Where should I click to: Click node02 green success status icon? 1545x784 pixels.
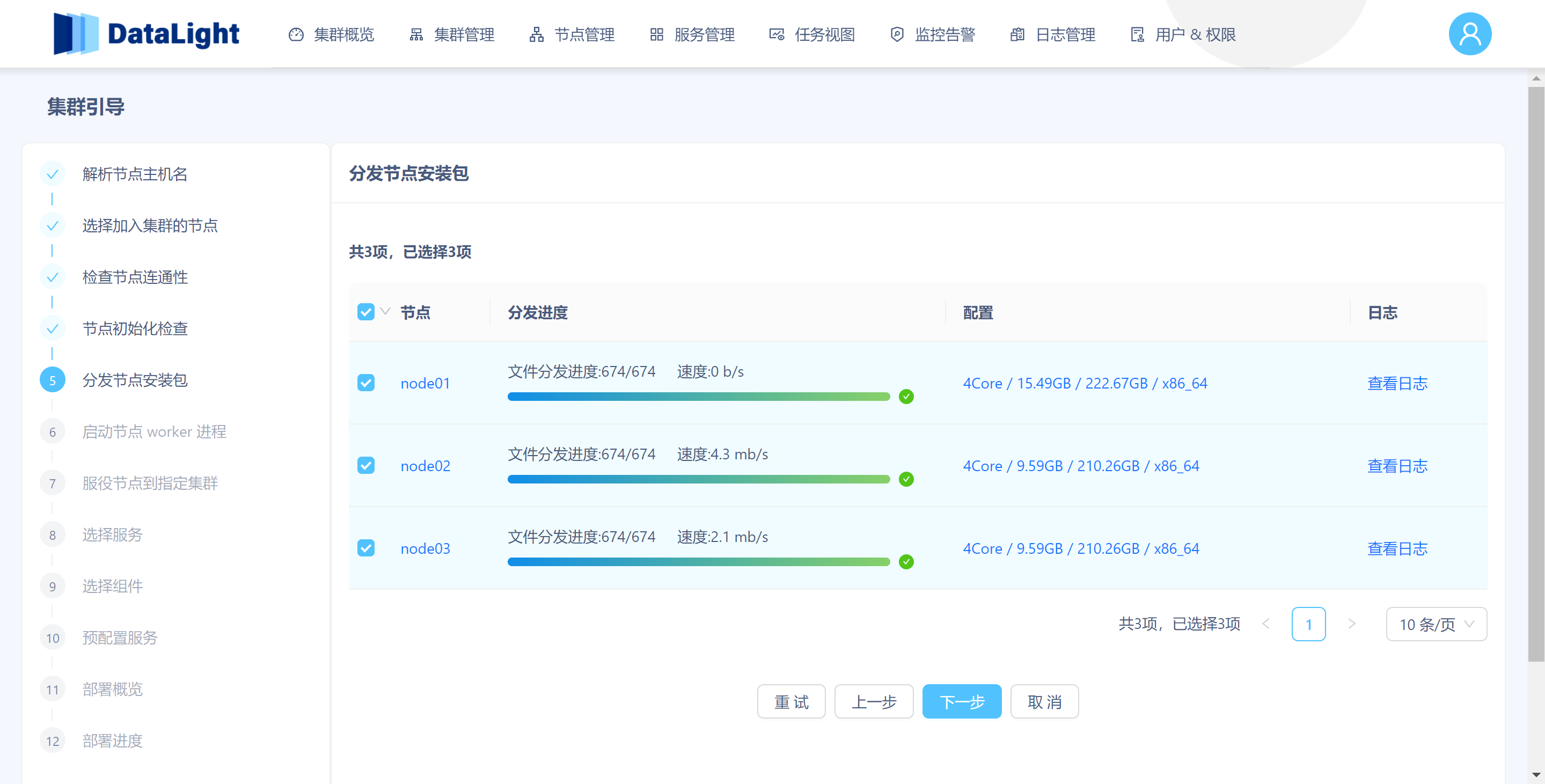coord(906,479)
